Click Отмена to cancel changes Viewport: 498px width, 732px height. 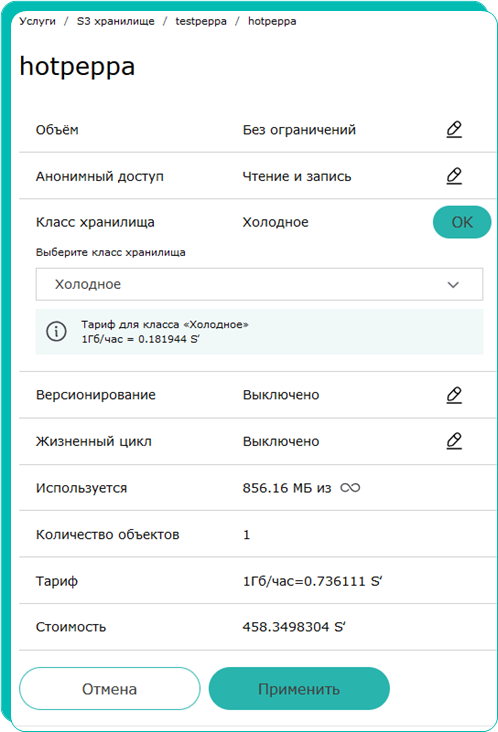(x=110, y=689)
